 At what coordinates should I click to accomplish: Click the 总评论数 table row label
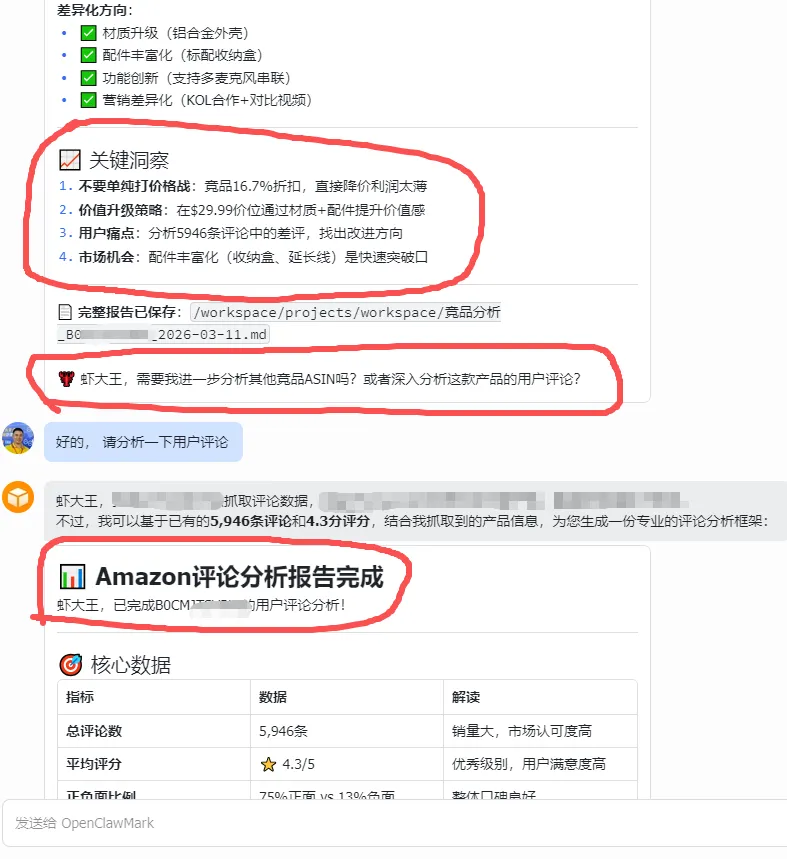(x=94, y=731)
